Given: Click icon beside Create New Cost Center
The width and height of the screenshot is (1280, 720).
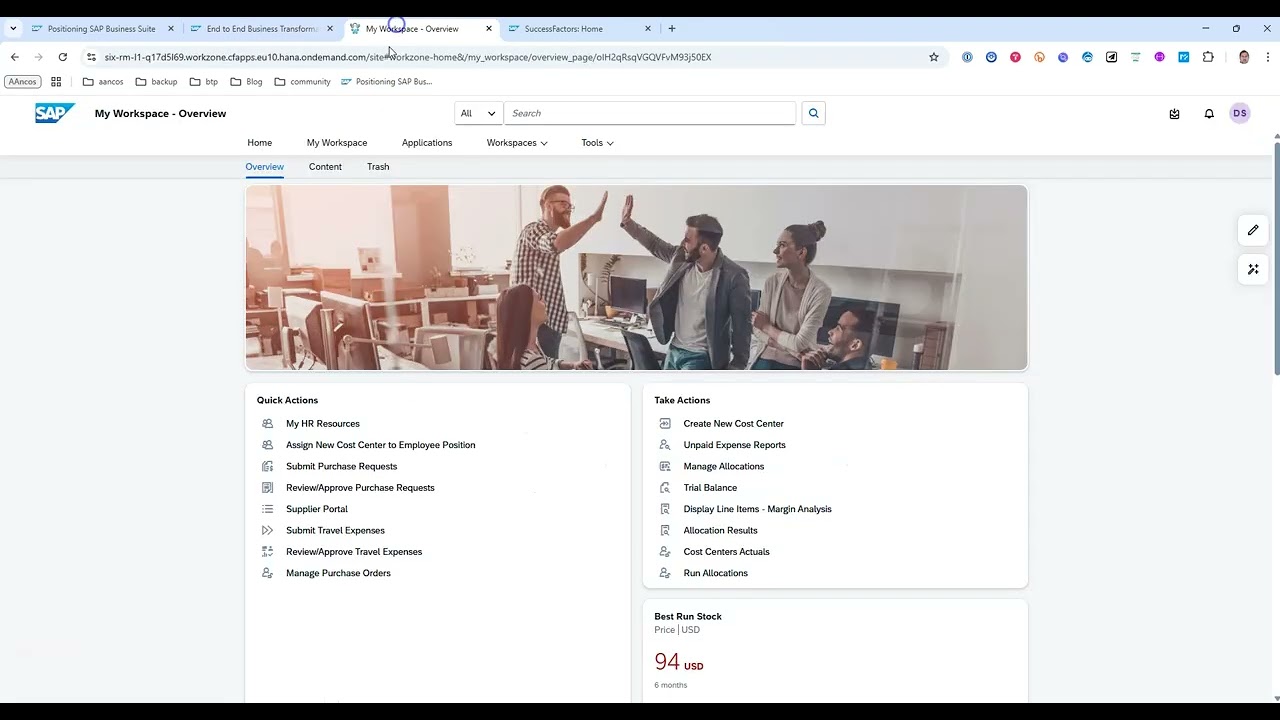Looking at the screenshot, I should (x=665, y=424).
